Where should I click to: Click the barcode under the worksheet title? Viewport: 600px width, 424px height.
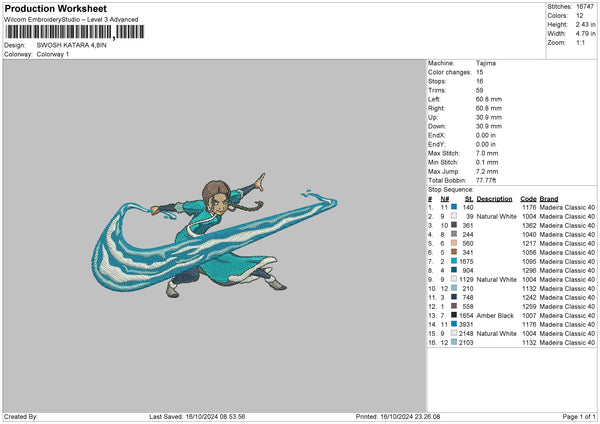74,32
